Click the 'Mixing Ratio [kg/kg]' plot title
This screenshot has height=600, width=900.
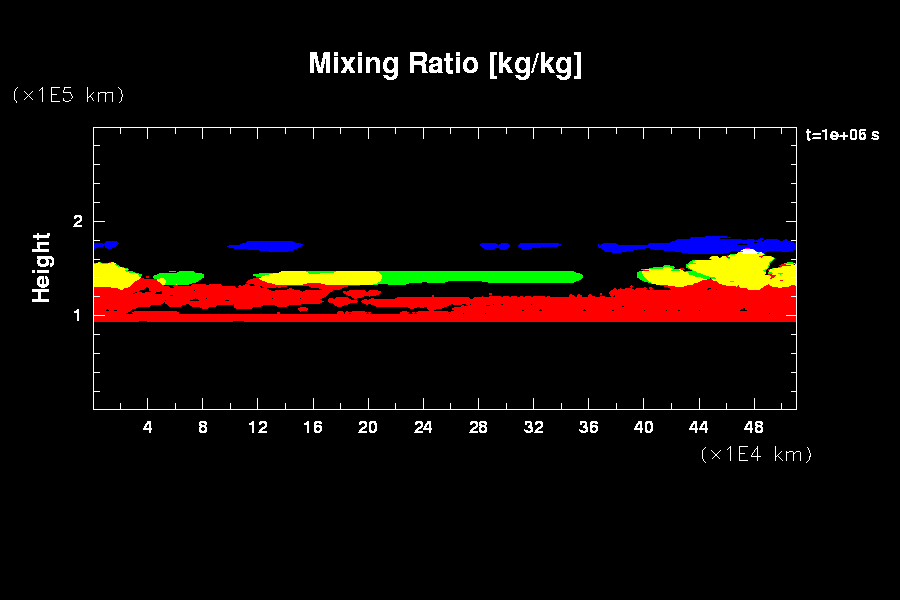click(x=445, y=64)
